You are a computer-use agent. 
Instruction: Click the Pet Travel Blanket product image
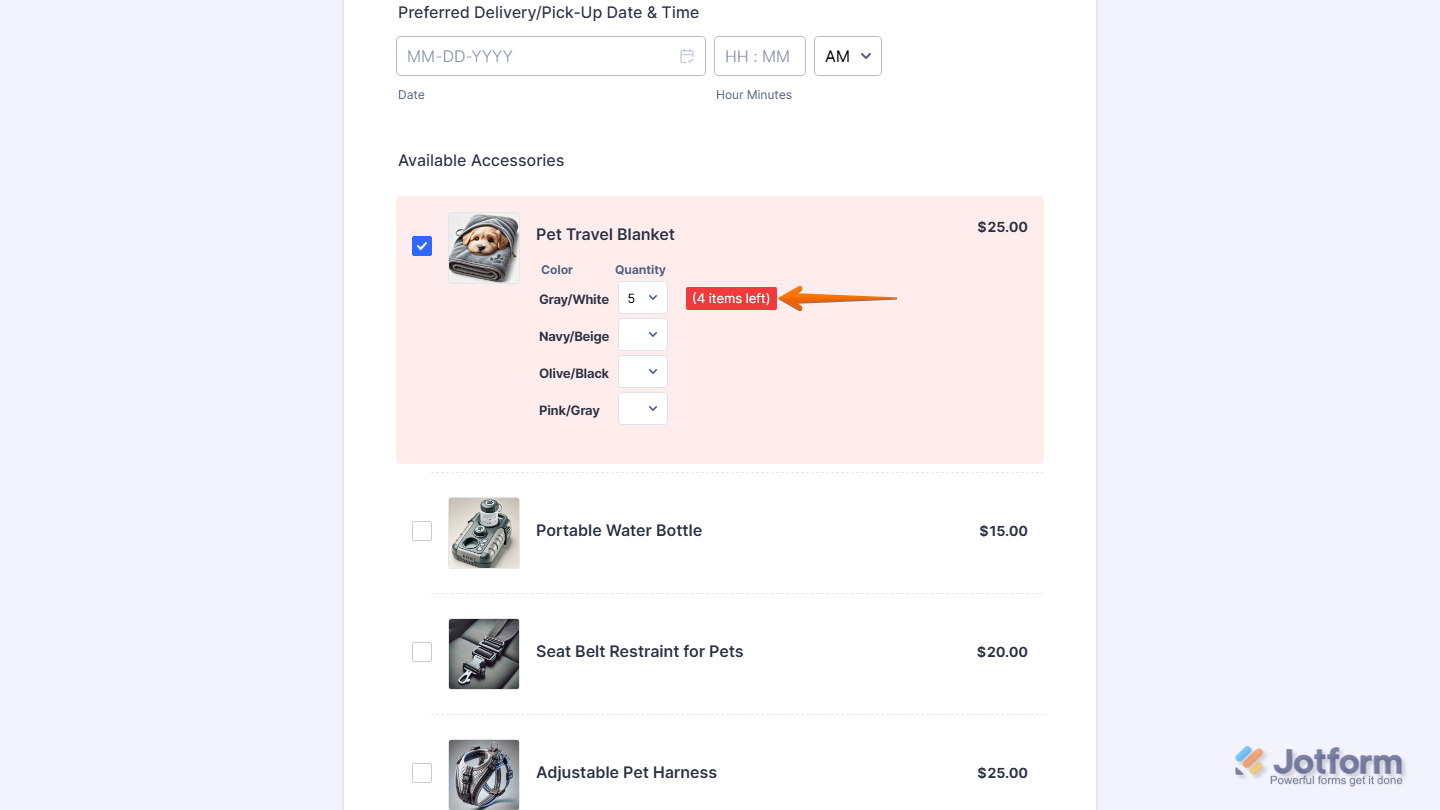point(484,247)
